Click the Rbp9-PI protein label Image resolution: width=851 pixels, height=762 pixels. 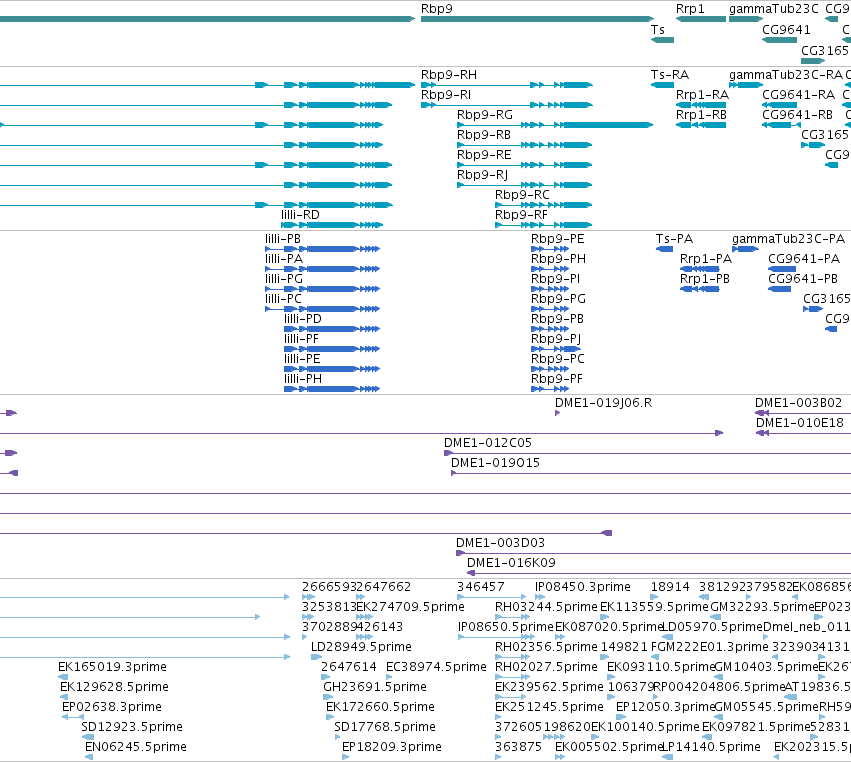pos(555,278)
